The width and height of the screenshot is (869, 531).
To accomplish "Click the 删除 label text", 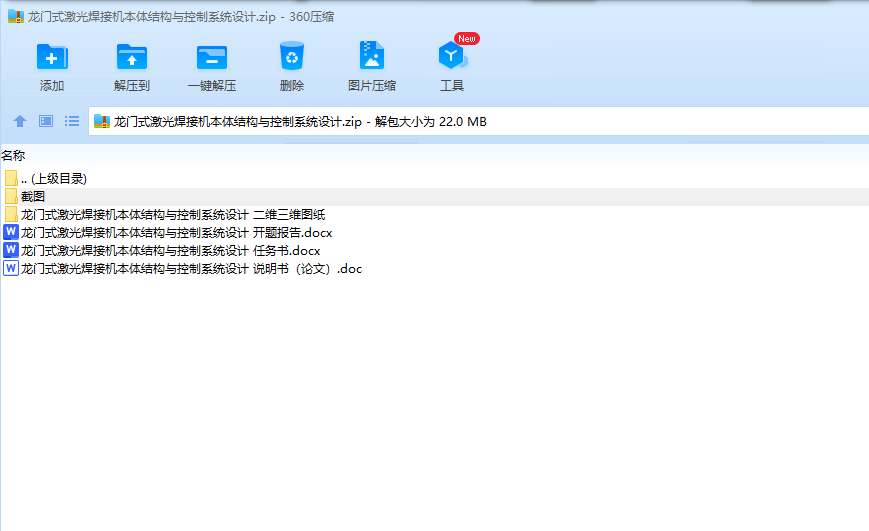I will (292, 85).
